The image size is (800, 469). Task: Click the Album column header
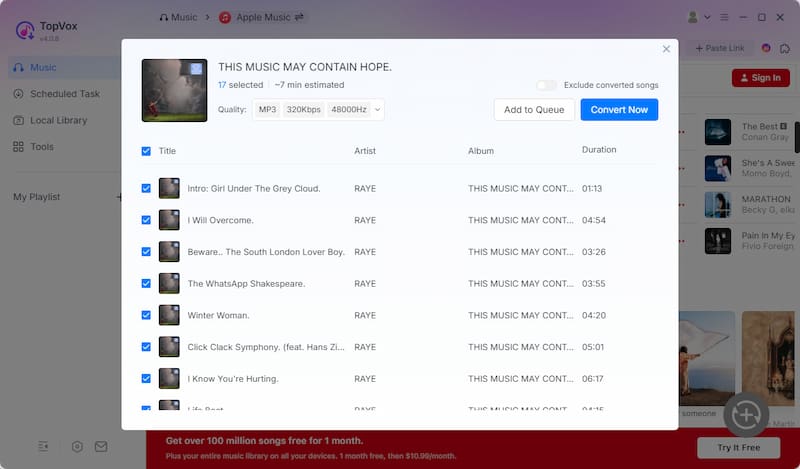click(x=481, y=151)
